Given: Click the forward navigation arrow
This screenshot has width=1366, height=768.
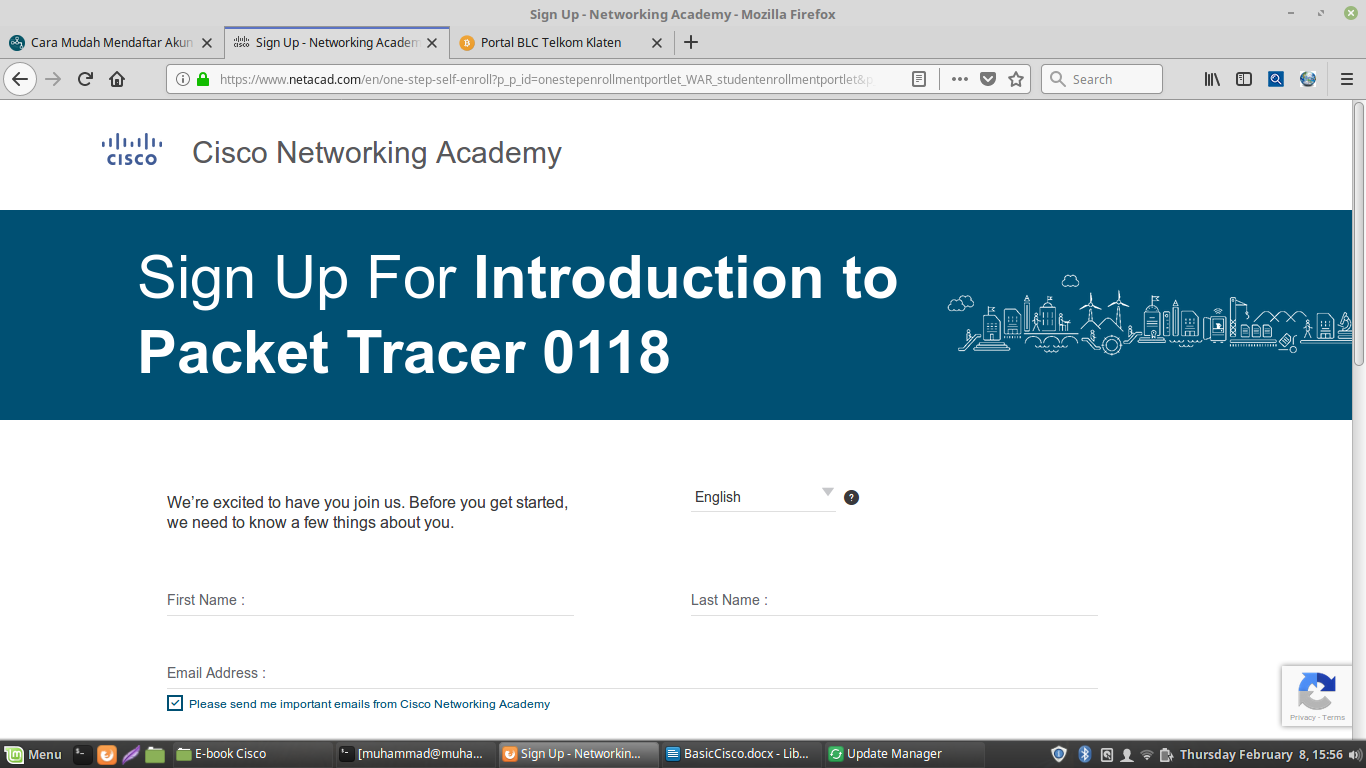Looking at the screenshot, I should [53, 79].
